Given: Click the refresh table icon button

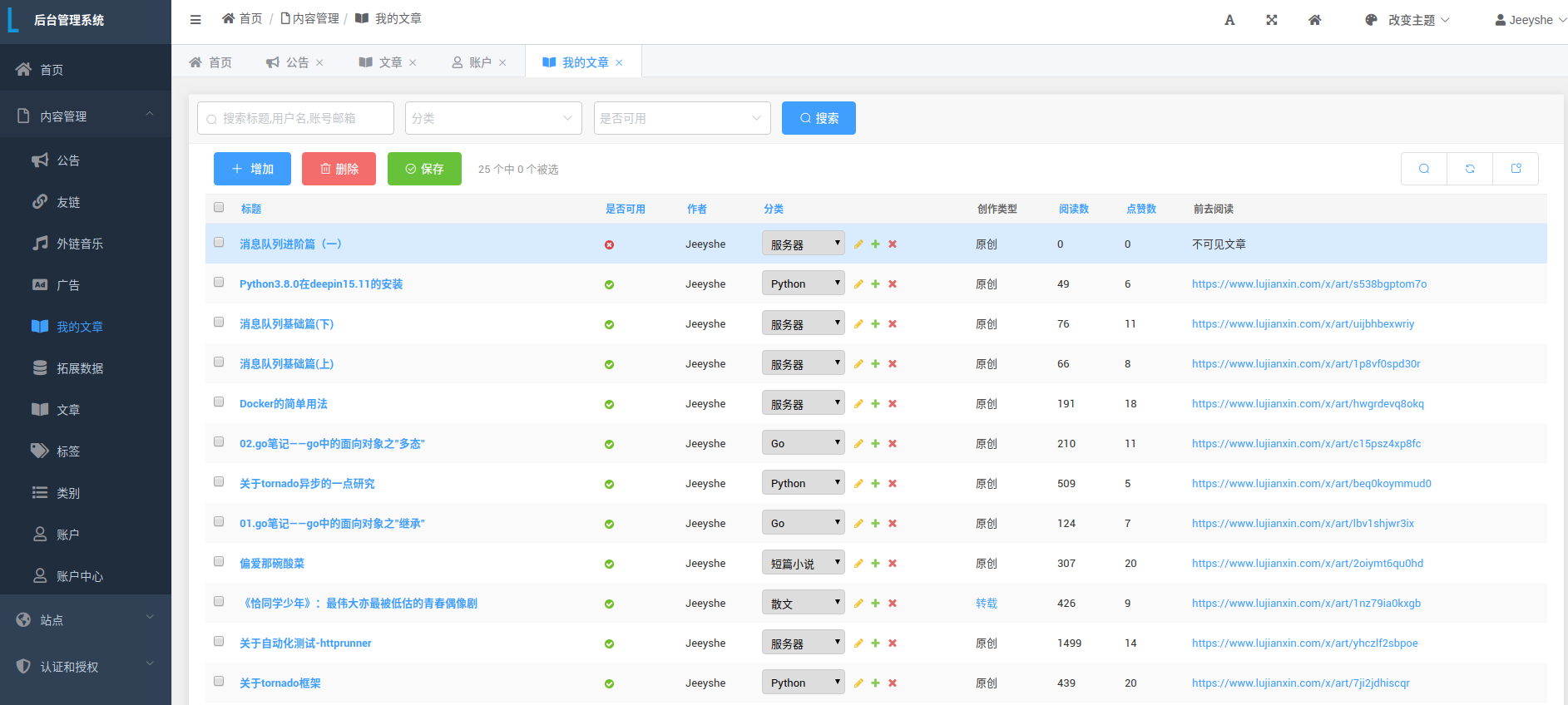Looking at the screenshot, I should point(1470,169).
